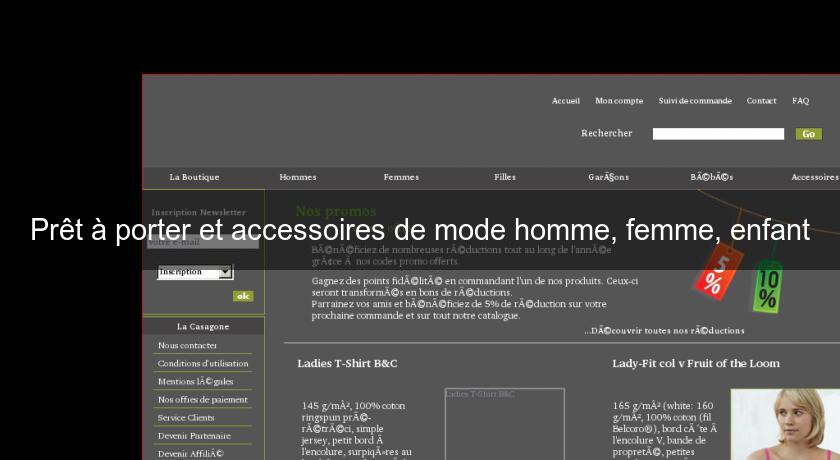The image size is (840, 460).
Task: Click the Ladies T-Shirt B&C image placeholder
Action: (x=505, y=424)
